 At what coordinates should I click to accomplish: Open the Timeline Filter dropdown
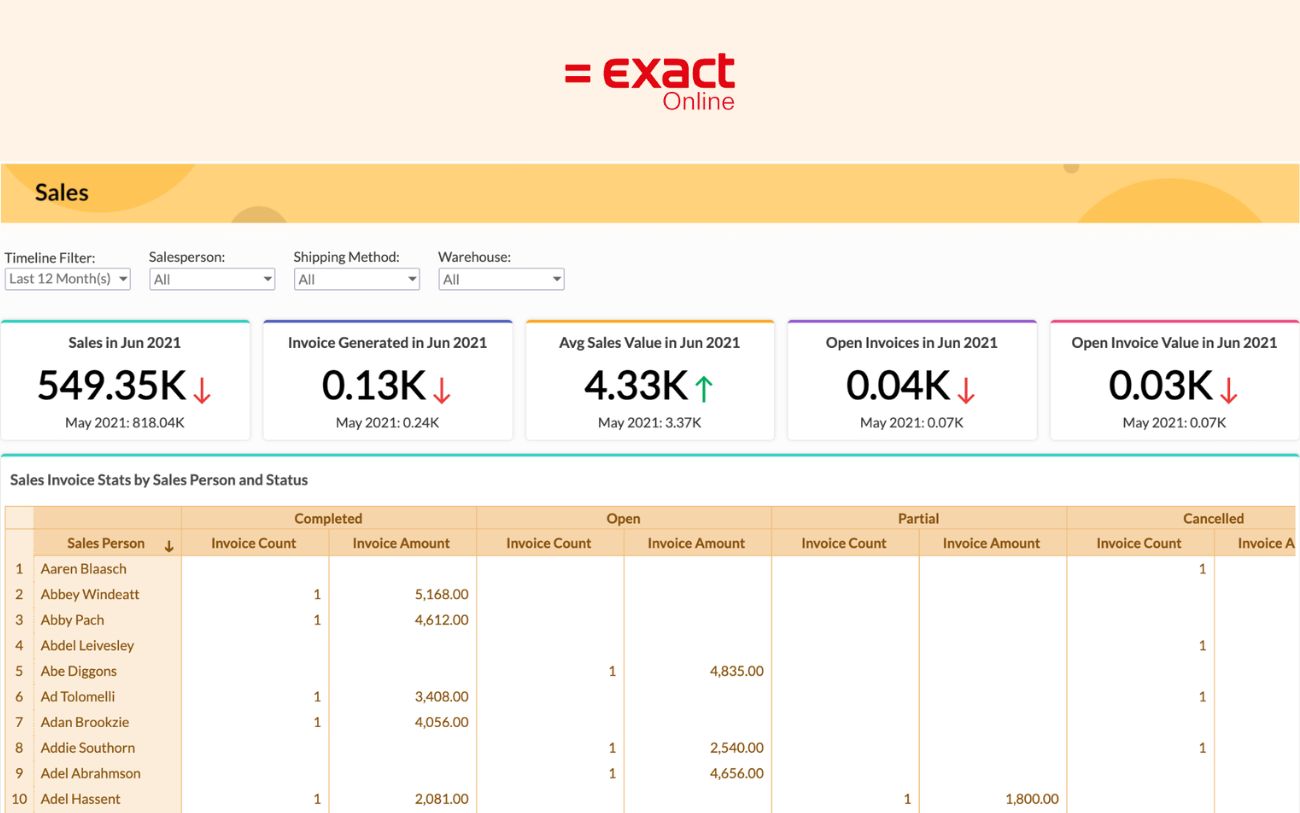[67, 279]
